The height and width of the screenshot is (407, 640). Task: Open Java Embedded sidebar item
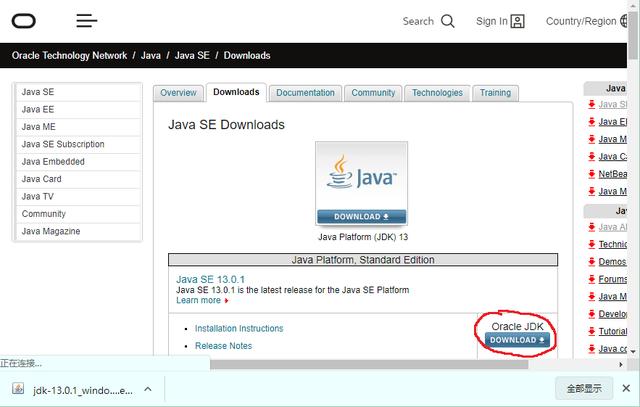tap(79, 162)
